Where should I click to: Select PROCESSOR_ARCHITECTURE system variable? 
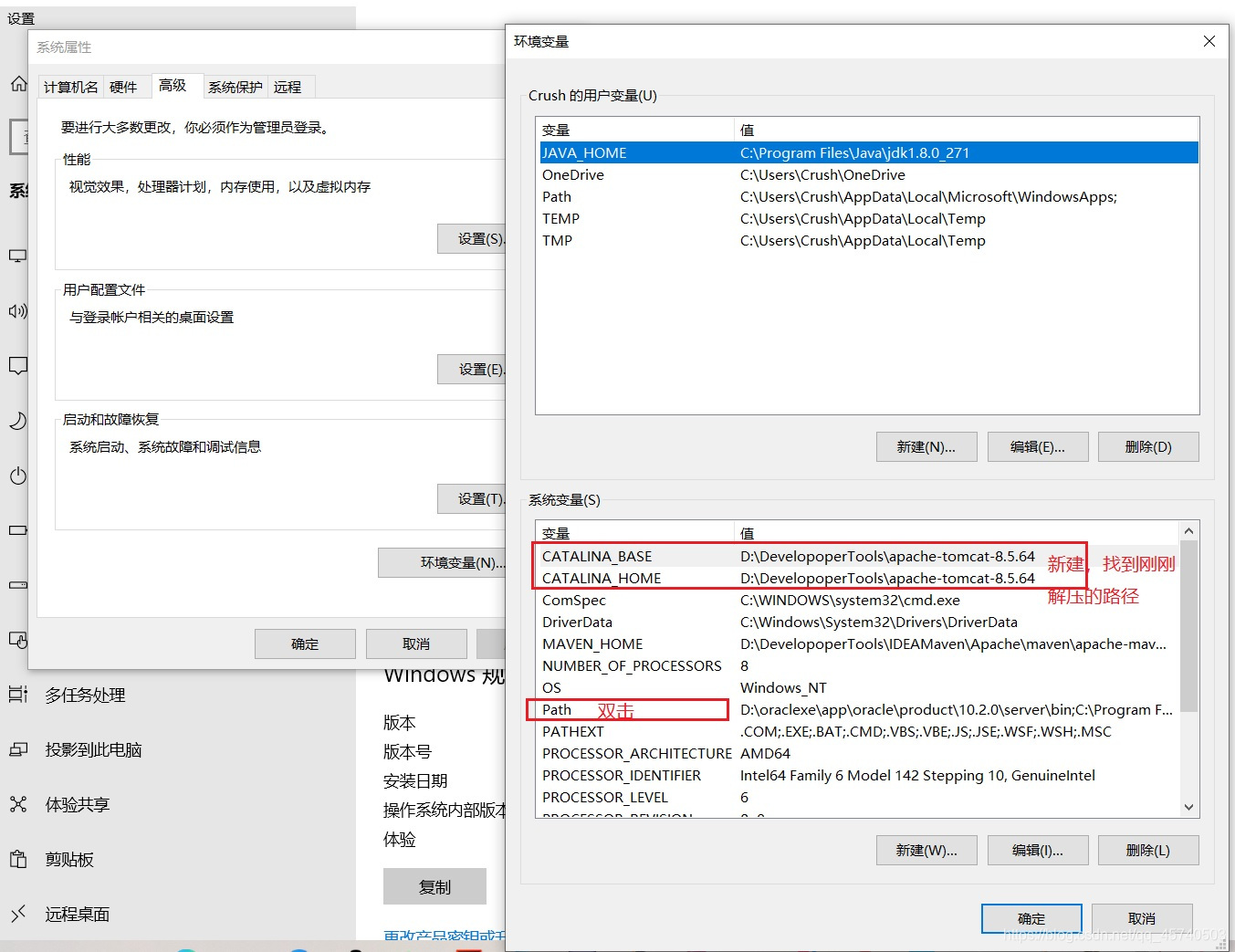coord(858,754)
